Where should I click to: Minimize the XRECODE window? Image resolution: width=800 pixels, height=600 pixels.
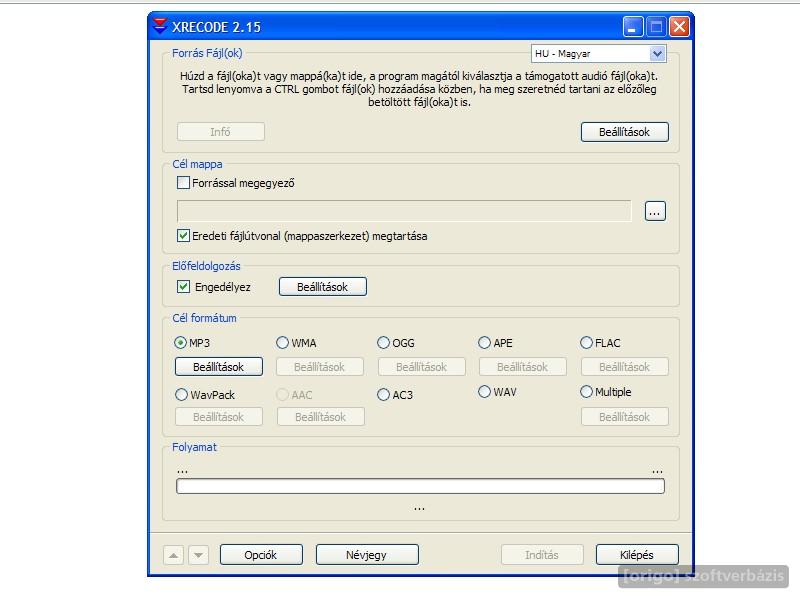(633, 27)
